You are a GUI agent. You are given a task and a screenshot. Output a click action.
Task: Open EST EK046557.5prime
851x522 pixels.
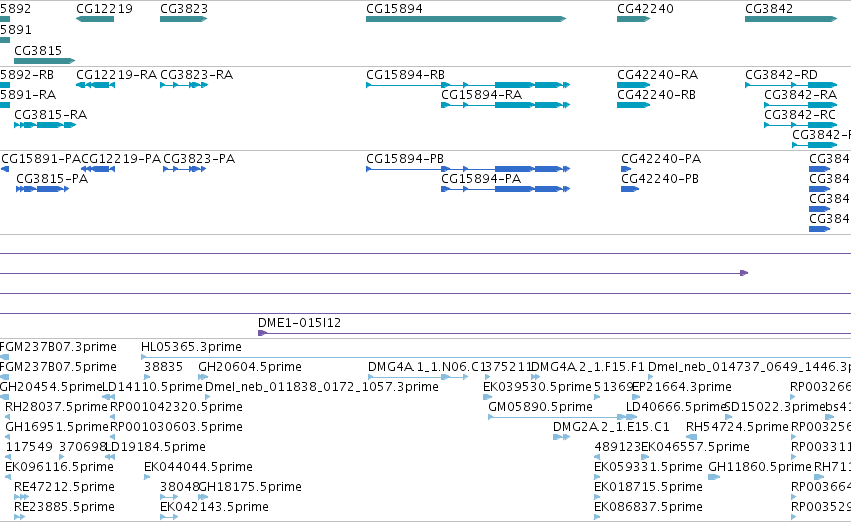(695, 447)
